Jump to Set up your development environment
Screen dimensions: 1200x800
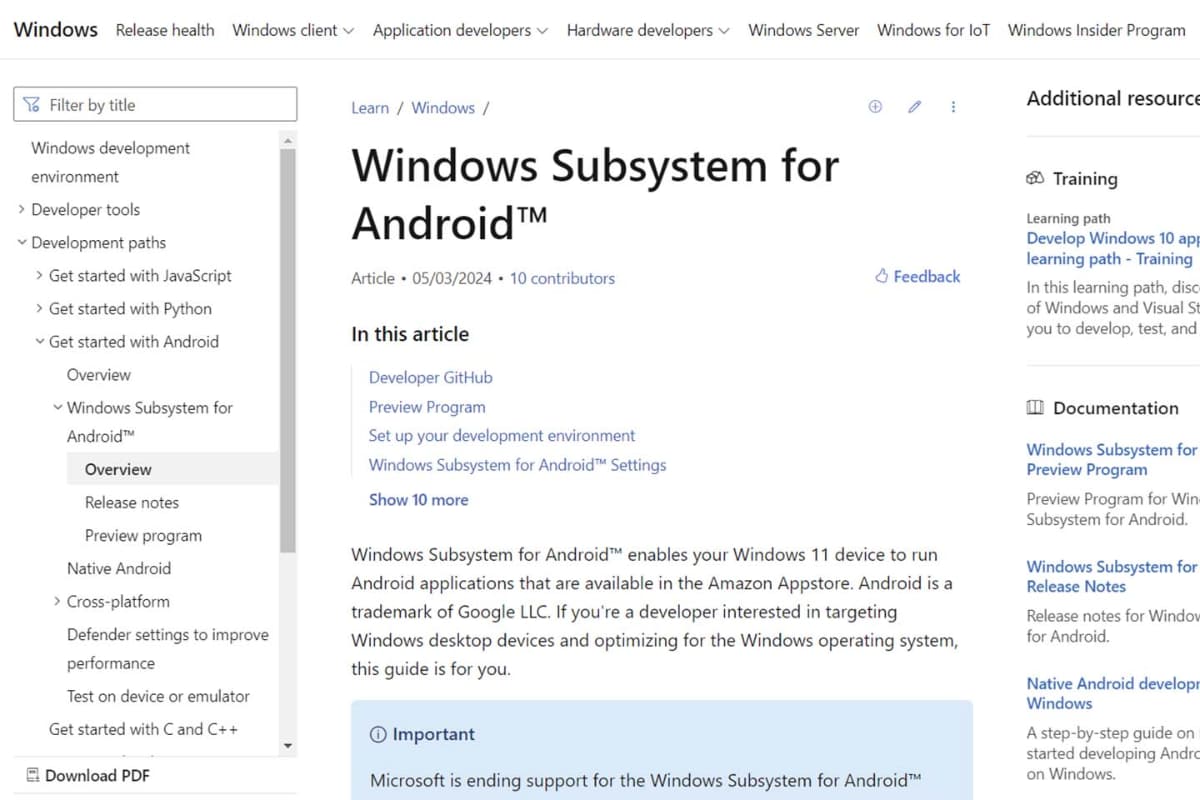[502, 436]
